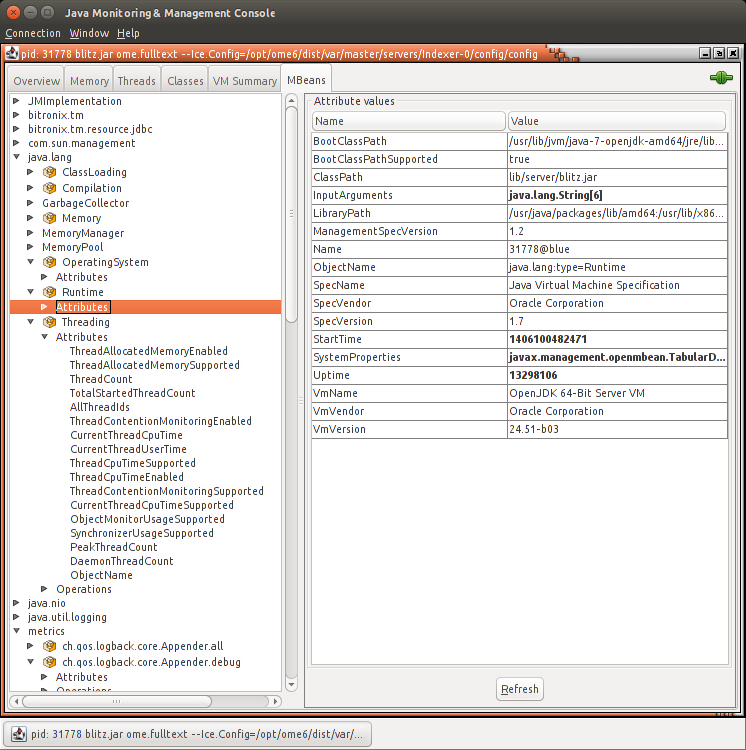Image resolution: width=746 pixels, height=750 pixels.
Task: Open the SystemProperties tabular data value
Action: (616, 357)
